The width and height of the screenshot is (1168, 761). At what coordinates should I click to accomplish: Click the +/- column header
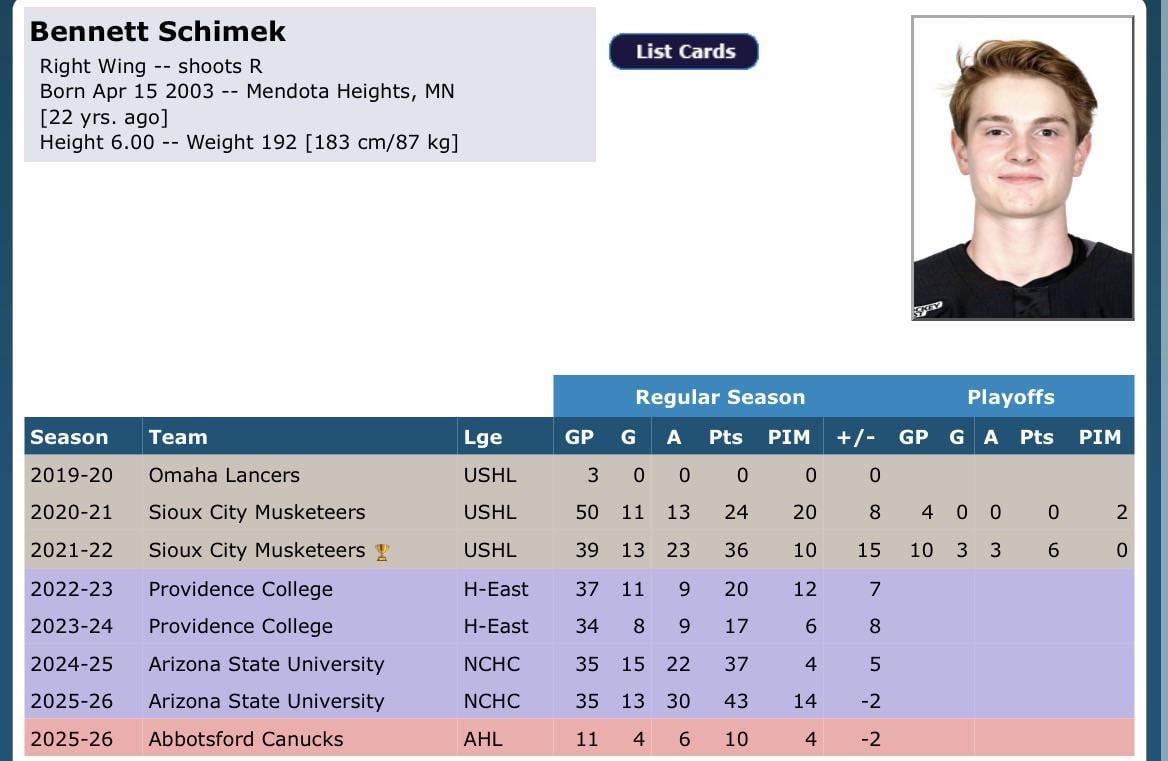coord(856,437)
